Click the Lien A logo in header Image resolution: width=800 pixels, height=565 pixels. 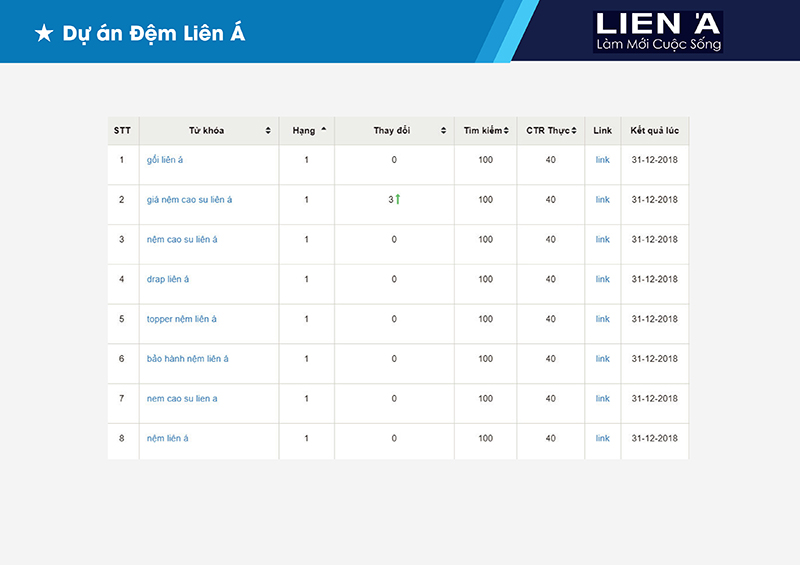tap(657, 32)
